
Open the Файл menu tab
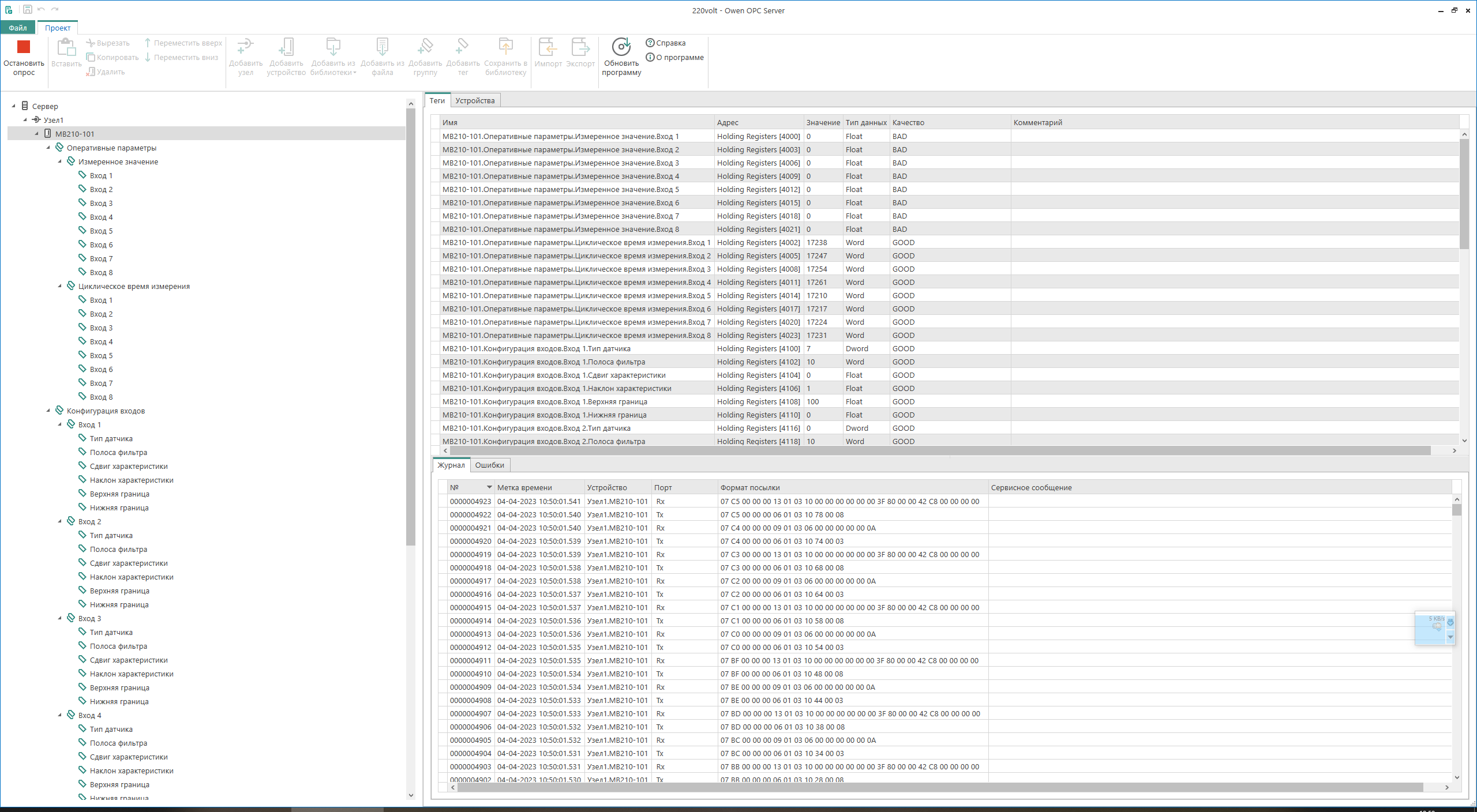click(x=18, y=28)
